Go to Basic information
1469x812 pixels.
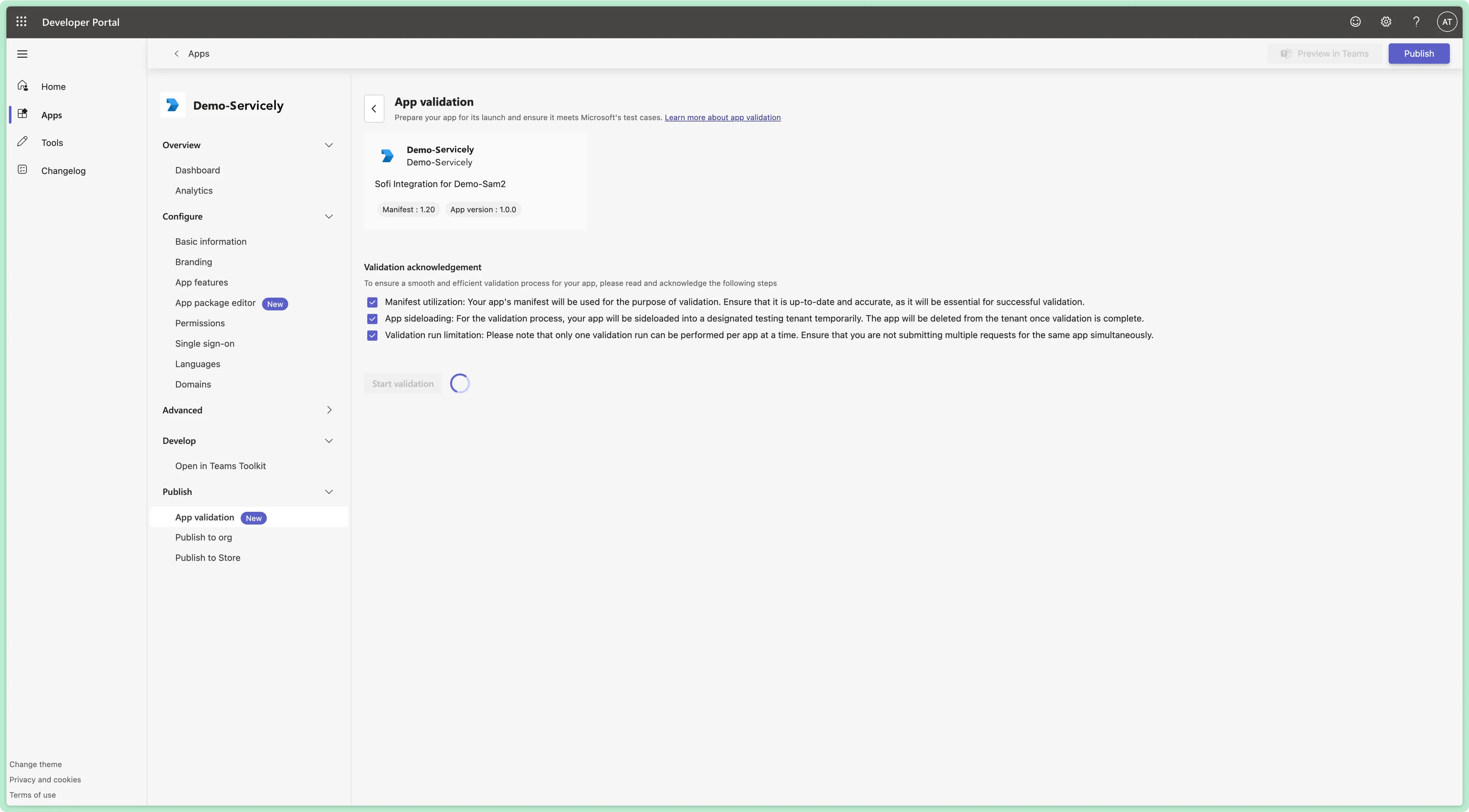click(x=211, y=241)
